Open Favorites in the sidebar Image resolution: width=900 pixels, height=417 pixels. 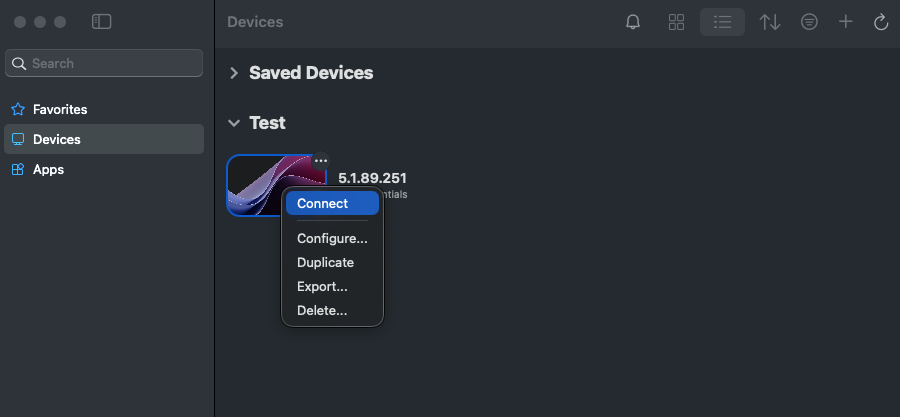click(x=59, y=109)
